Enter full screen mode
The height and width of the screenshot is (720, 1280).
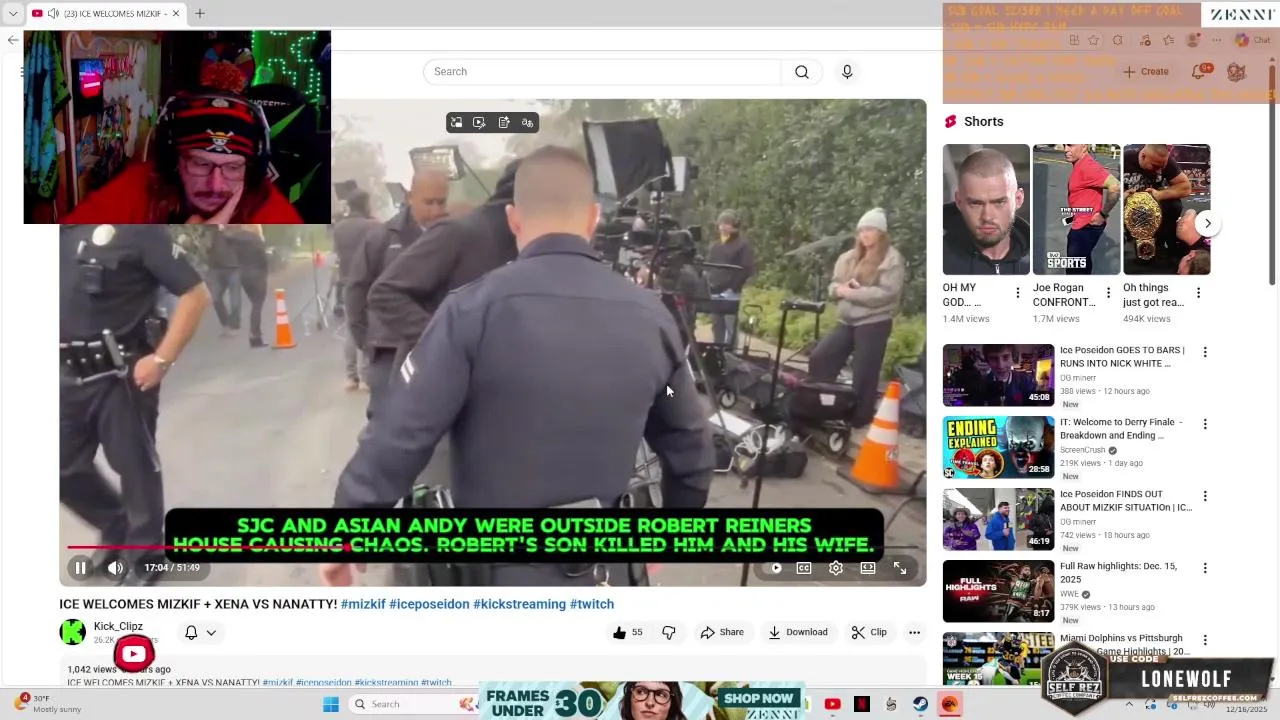(x=900, y=568)
